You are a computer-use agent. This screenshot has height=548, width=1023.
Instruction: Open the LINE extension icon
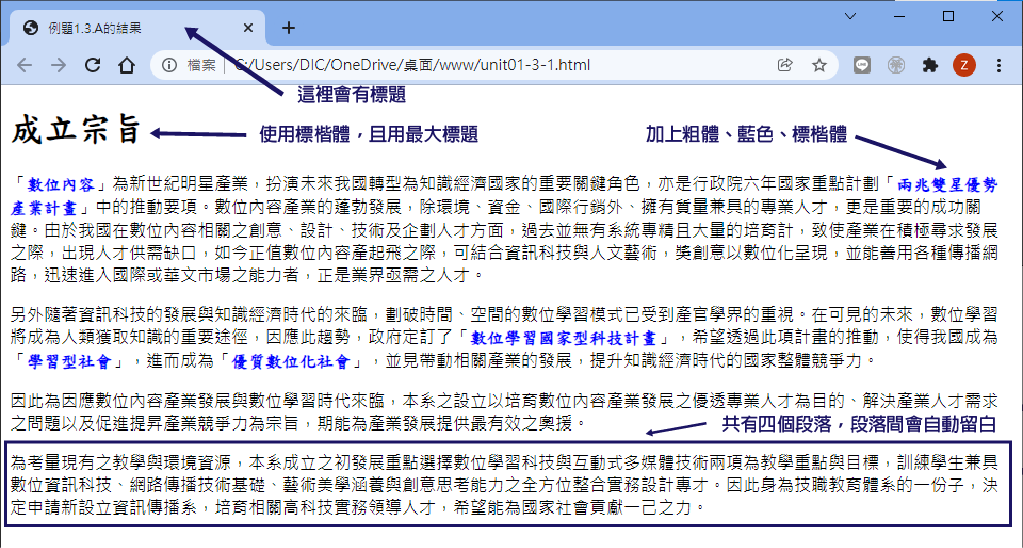(x=863, y=65)
